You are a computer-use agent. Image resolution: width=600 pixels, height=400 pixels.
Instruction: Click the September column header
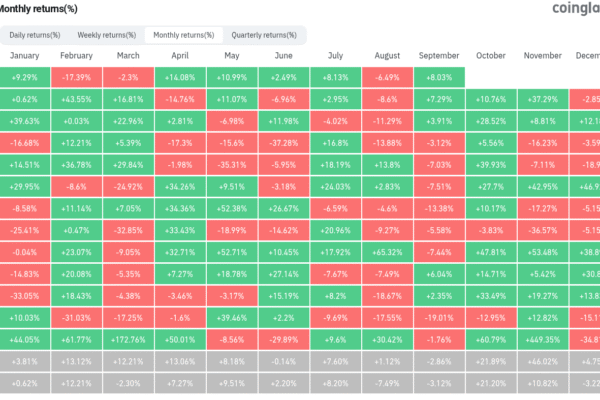[440, 56]
